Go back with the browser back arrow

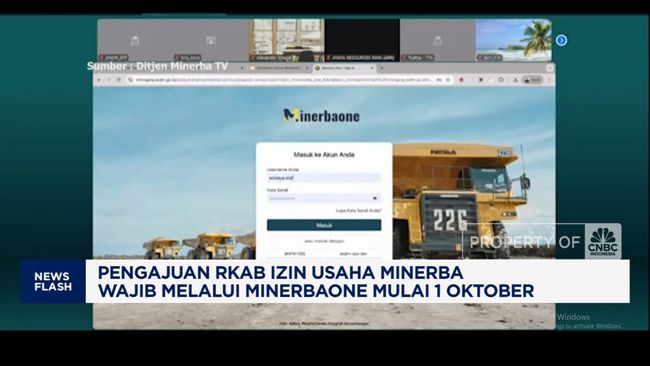(99, 80)
